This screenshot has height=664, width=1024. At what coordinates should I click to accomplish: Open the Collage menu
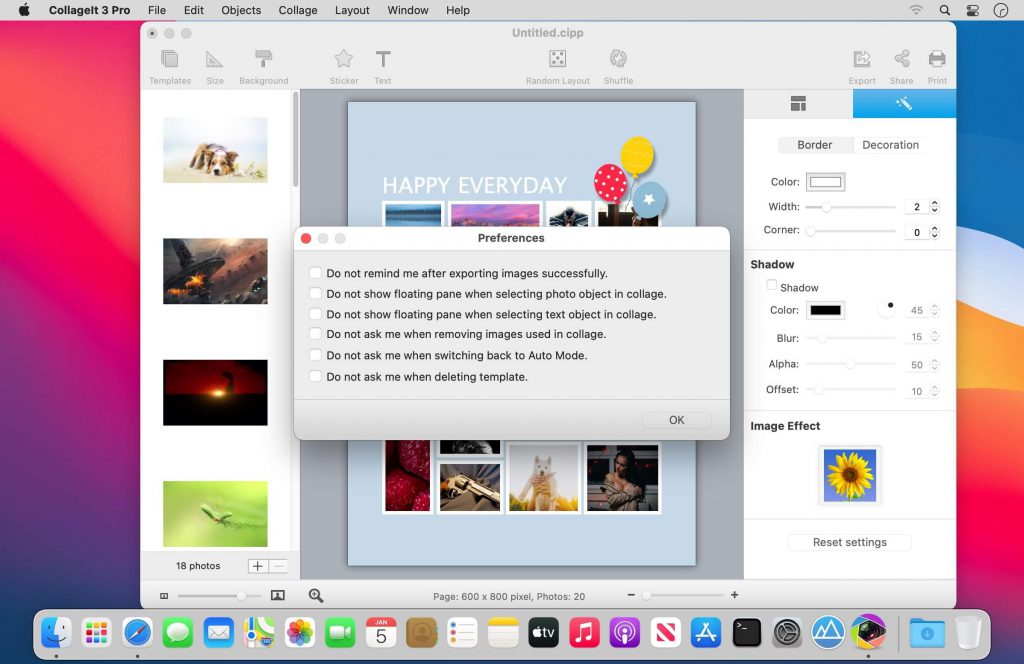point(297,10)
